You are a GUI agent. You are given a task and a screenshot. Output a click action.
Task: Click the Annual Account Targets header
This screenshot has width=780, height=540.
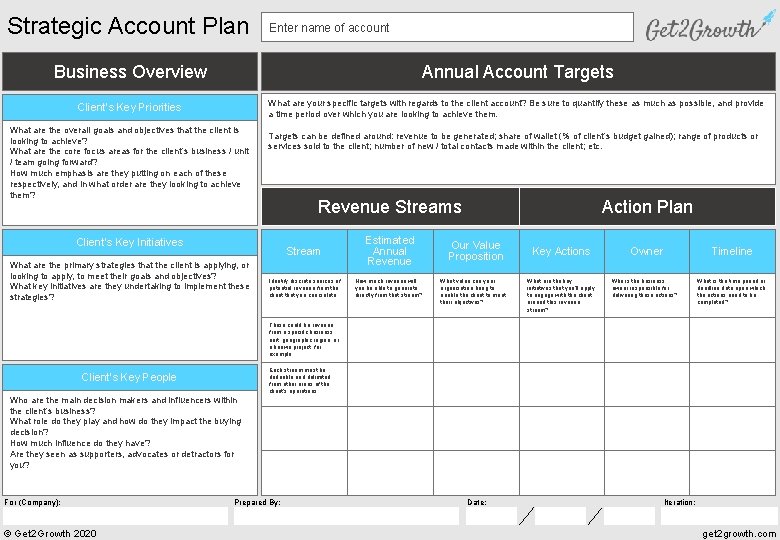pyautogui.click(x=518, y=72)
